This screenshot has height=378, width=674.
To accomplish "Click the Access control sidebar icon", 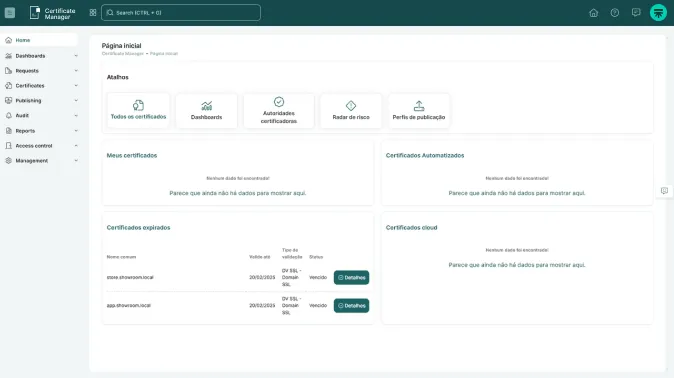I will point(9,146).
